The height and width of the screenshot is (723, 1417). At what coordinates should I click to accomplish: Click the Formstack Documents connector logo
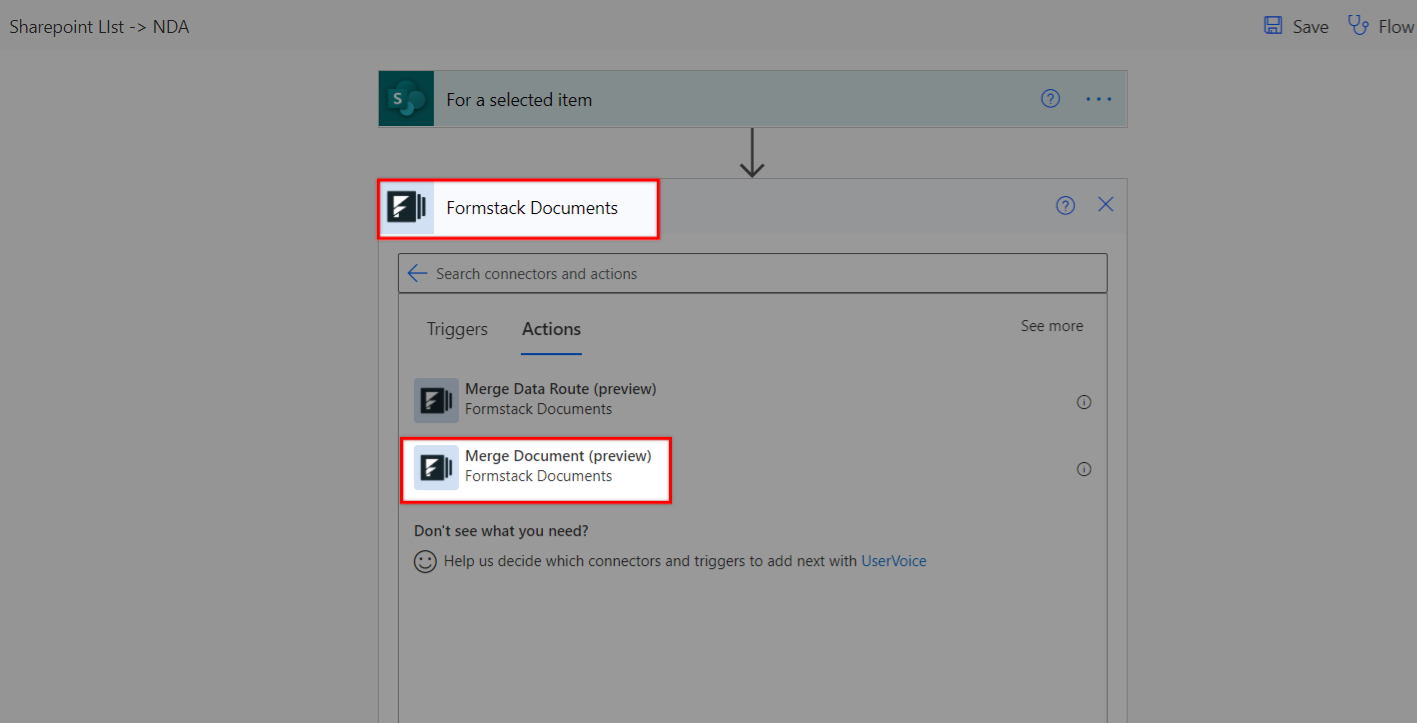click(406, 208)
